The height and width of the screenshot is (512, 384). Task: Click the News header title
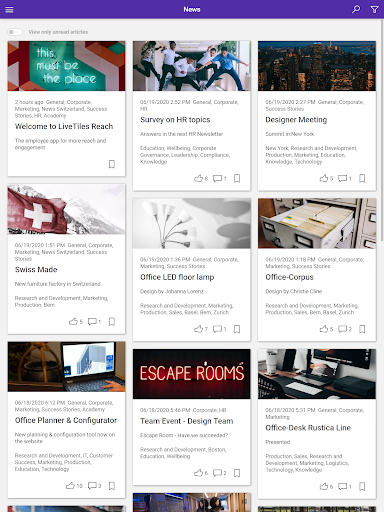(192, 9)
